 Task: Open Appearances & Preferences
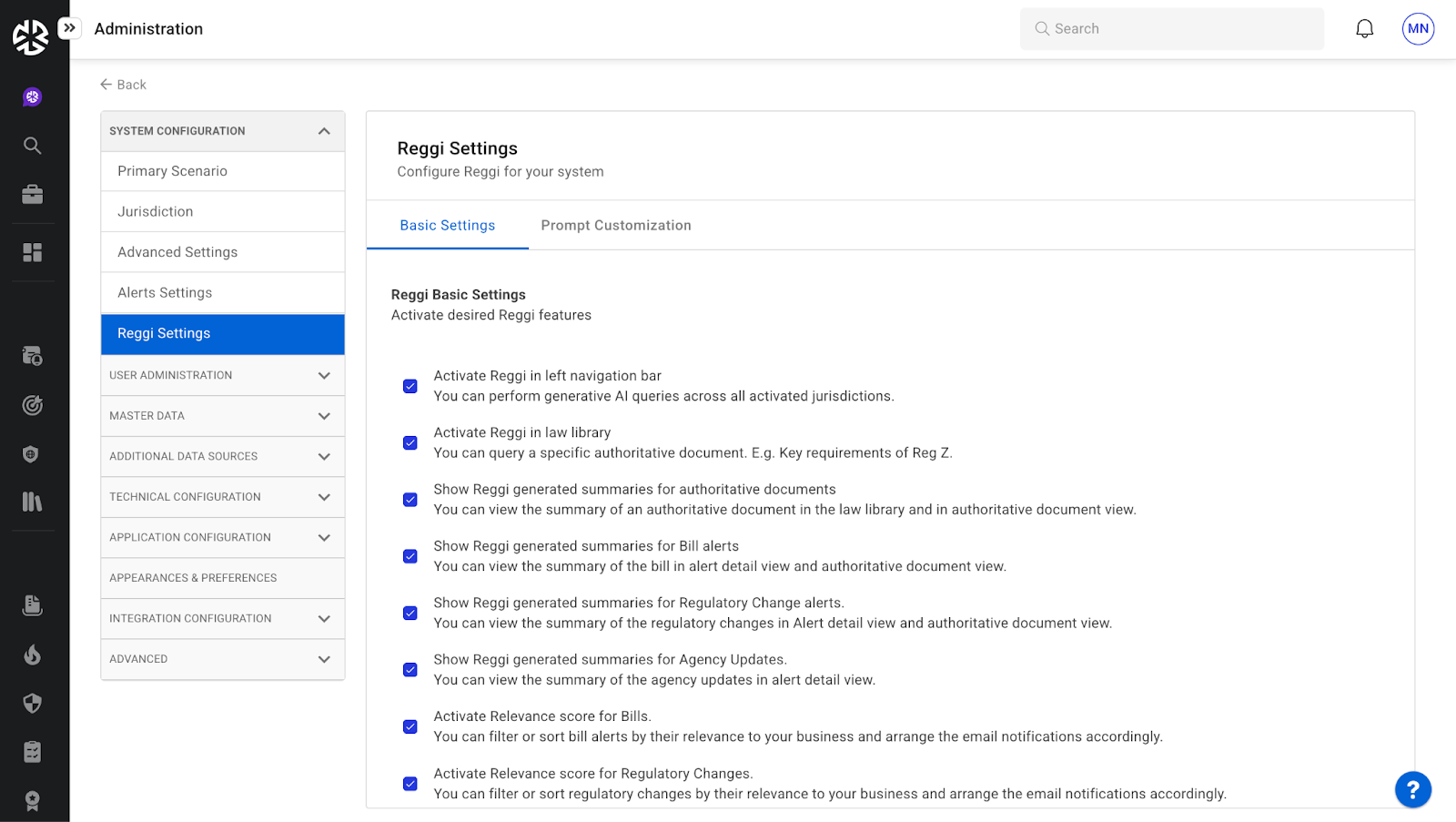click(x=193, y=578)
